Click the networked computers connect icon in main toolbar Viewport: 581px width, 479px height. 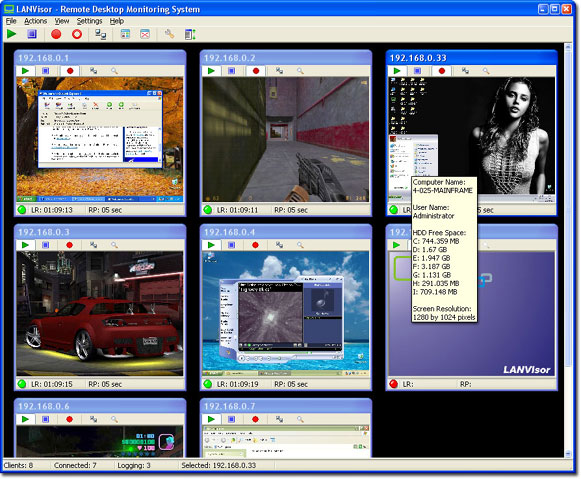click(100, 34)
